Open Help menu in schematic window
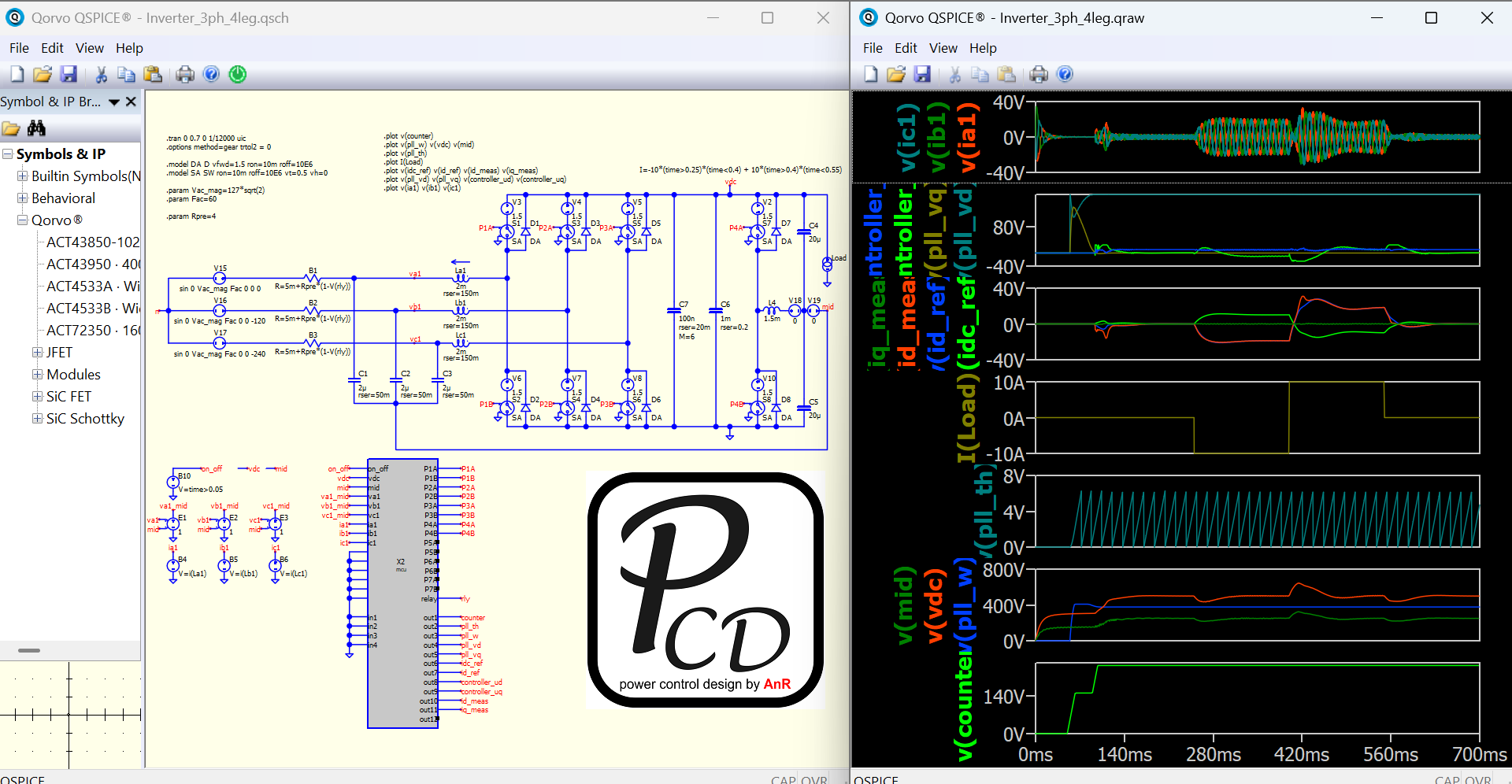 129,48
